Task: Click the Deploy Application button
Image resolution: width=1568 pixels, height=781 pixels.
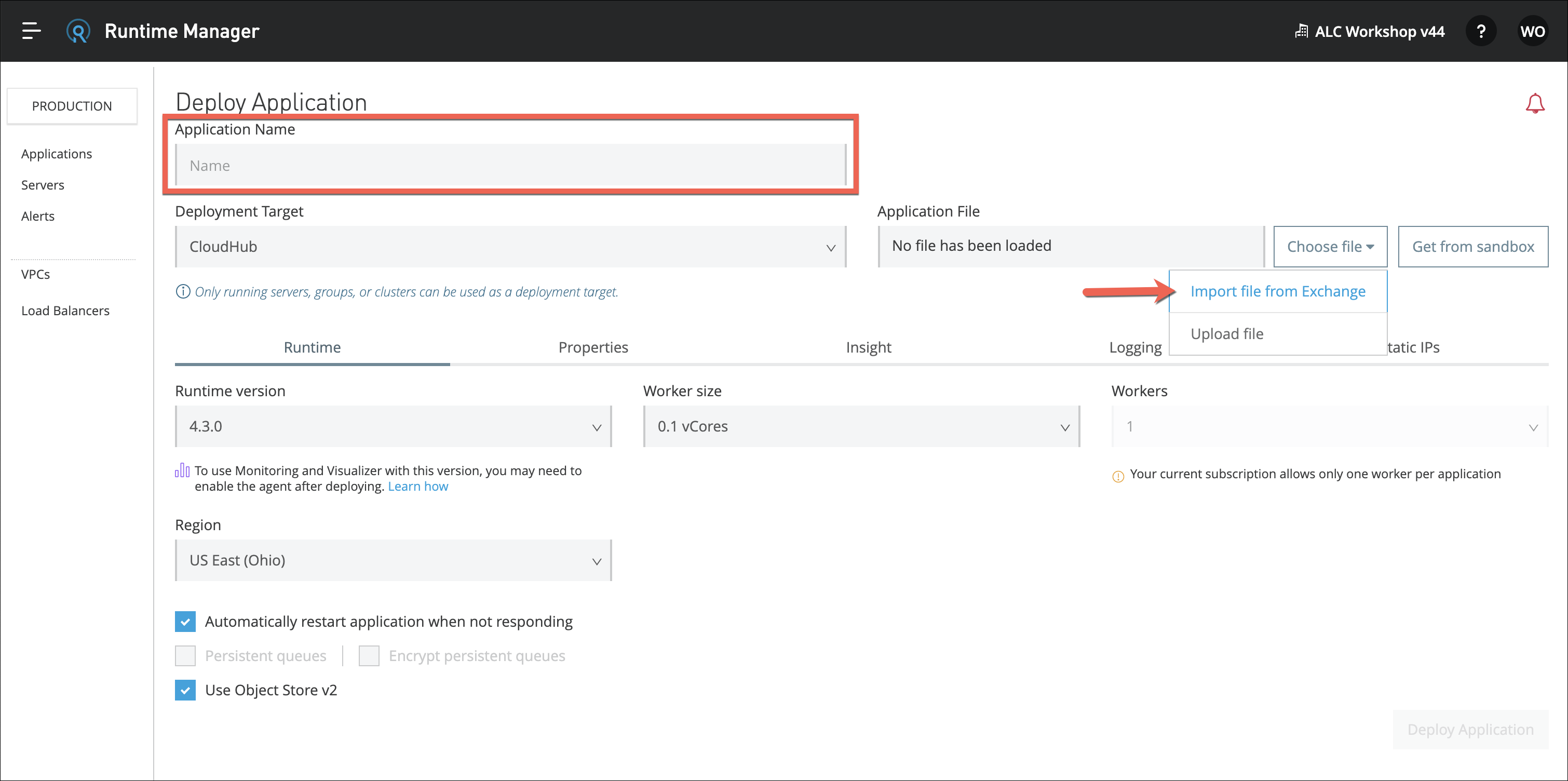Action: [x=1470, y=729]
